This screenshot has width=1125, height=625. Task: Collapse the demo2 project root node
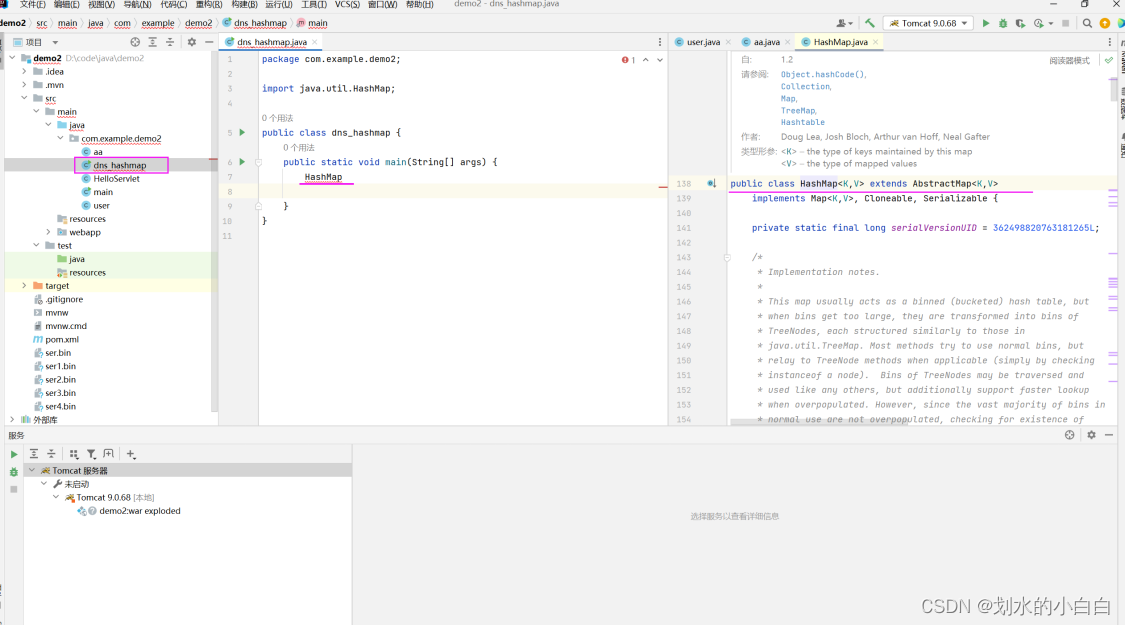[x=12, y=58]
